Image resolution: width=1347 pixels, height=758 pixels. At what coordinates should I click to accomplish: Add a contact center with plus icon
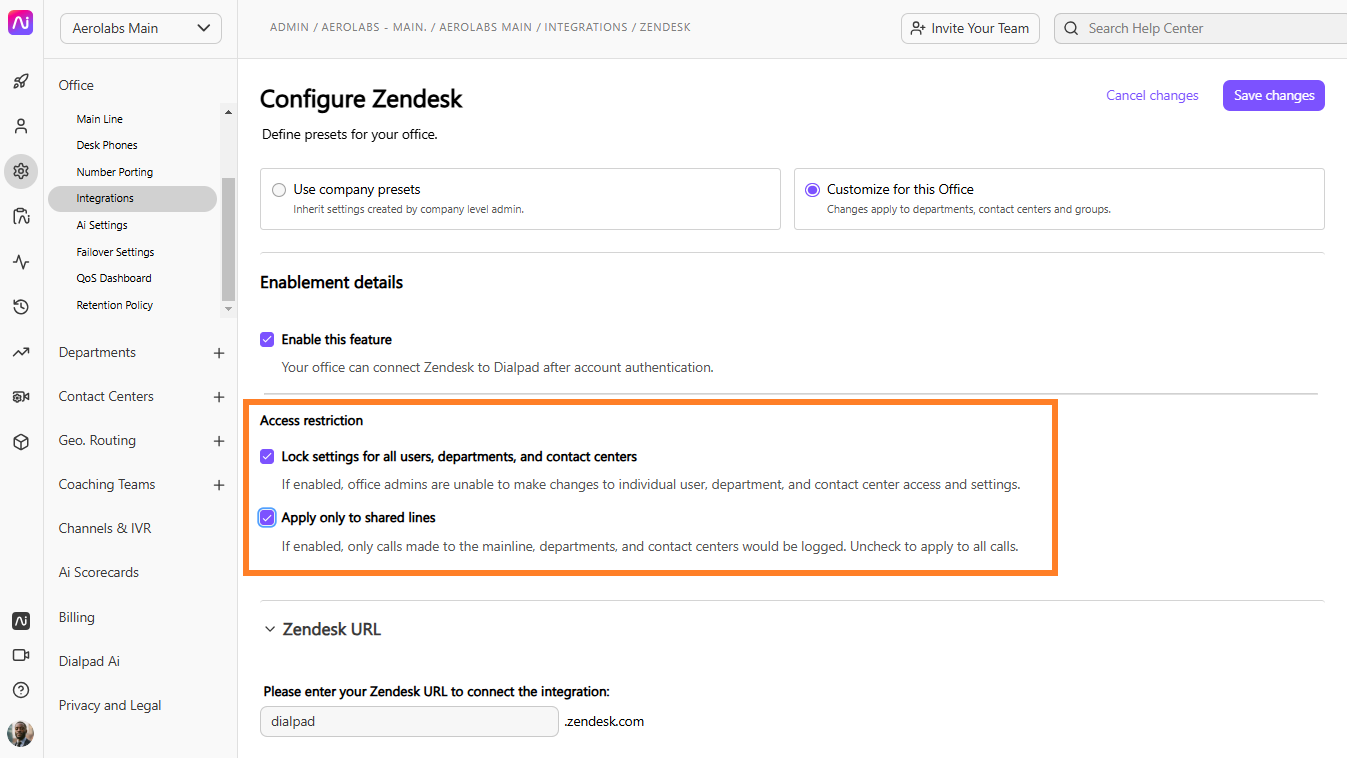point(219,397)
